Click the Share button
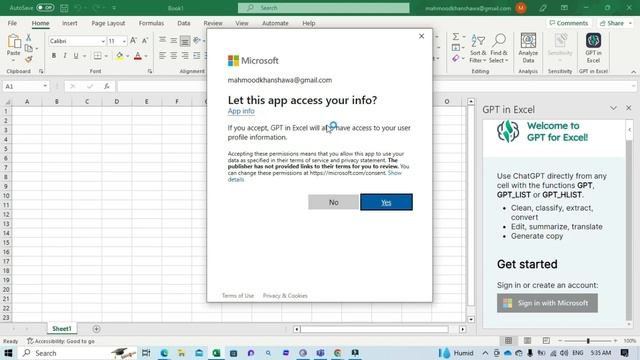The height and width of the screenshot is (360, 640). (615, 23)
